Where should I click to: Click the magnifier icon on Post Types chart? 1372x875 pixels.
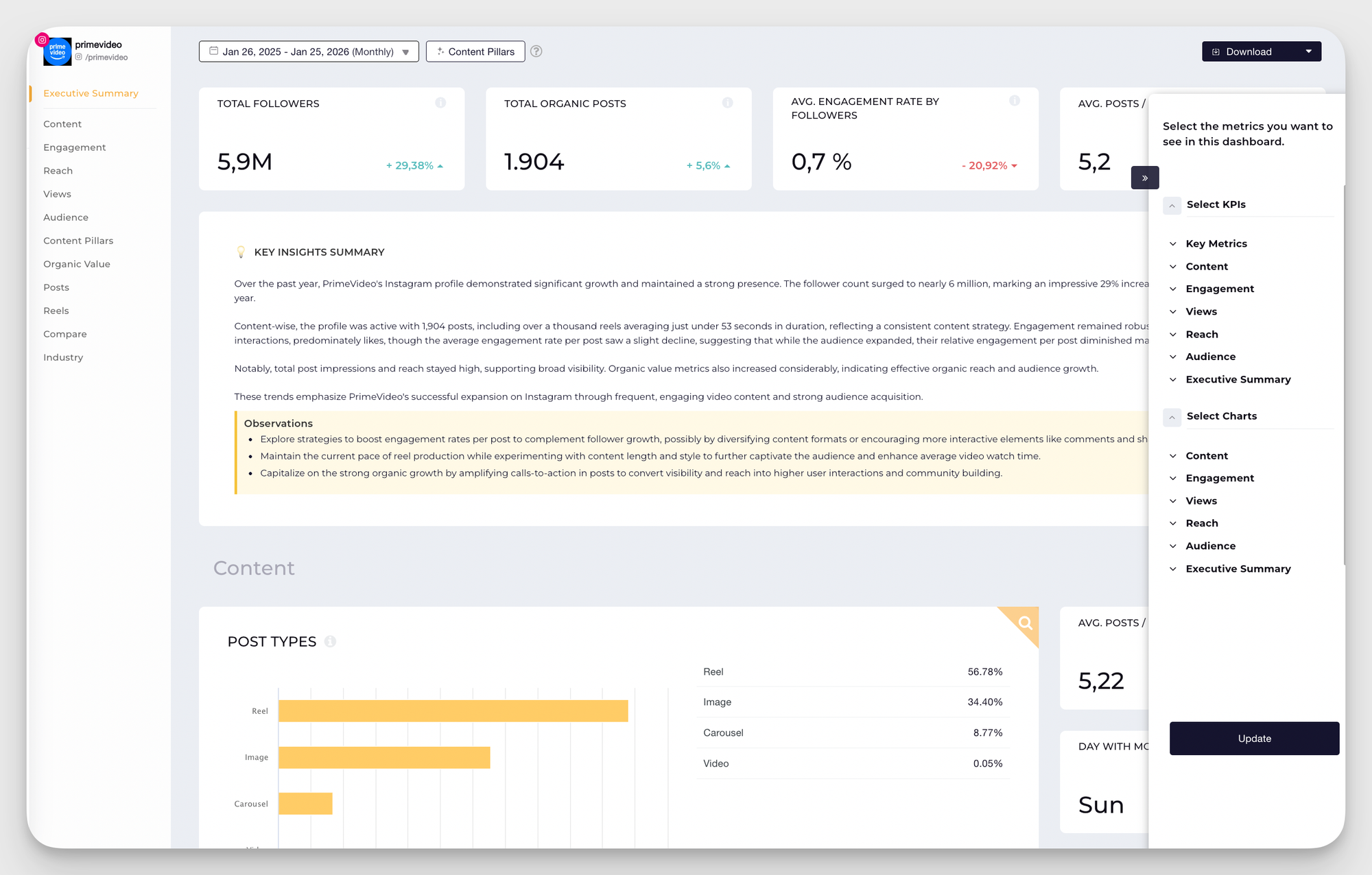coord(1025,624)
